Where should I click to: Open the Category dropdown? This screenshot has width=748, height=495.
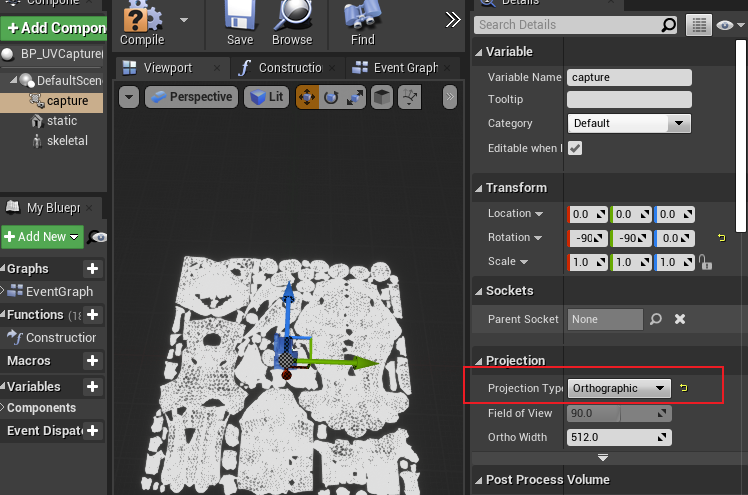629,123
